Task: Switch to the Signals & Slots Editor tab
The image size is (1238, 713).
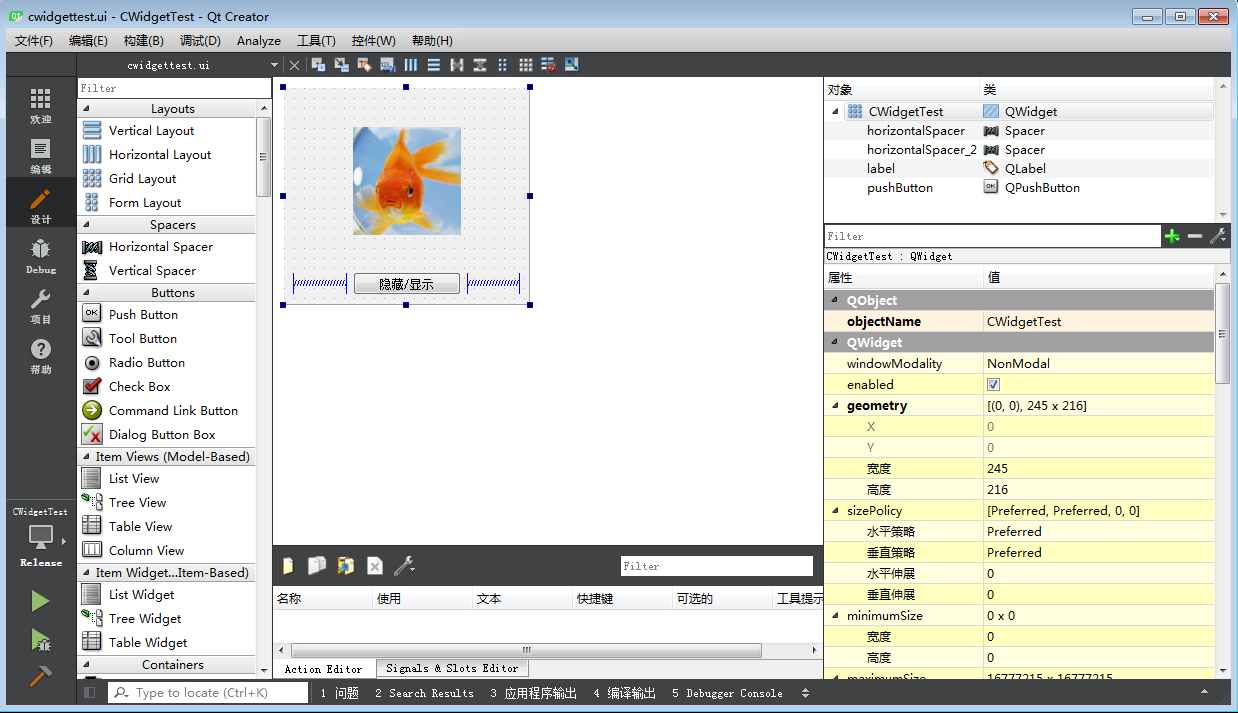Action: [x=452, y=668]
